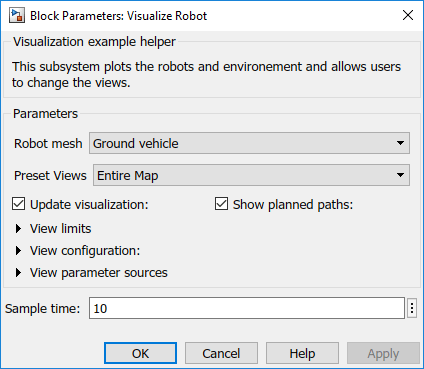Confirm the settings with OK
The image size is (424, 369).
(140, 353)
